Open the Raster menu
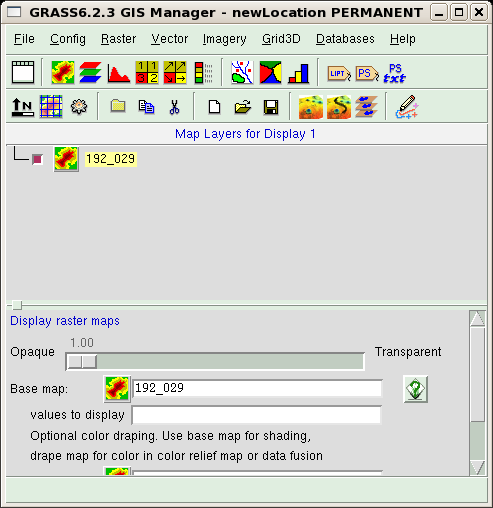The width and height of the screenshot is (493, 508). click(118, 39)
